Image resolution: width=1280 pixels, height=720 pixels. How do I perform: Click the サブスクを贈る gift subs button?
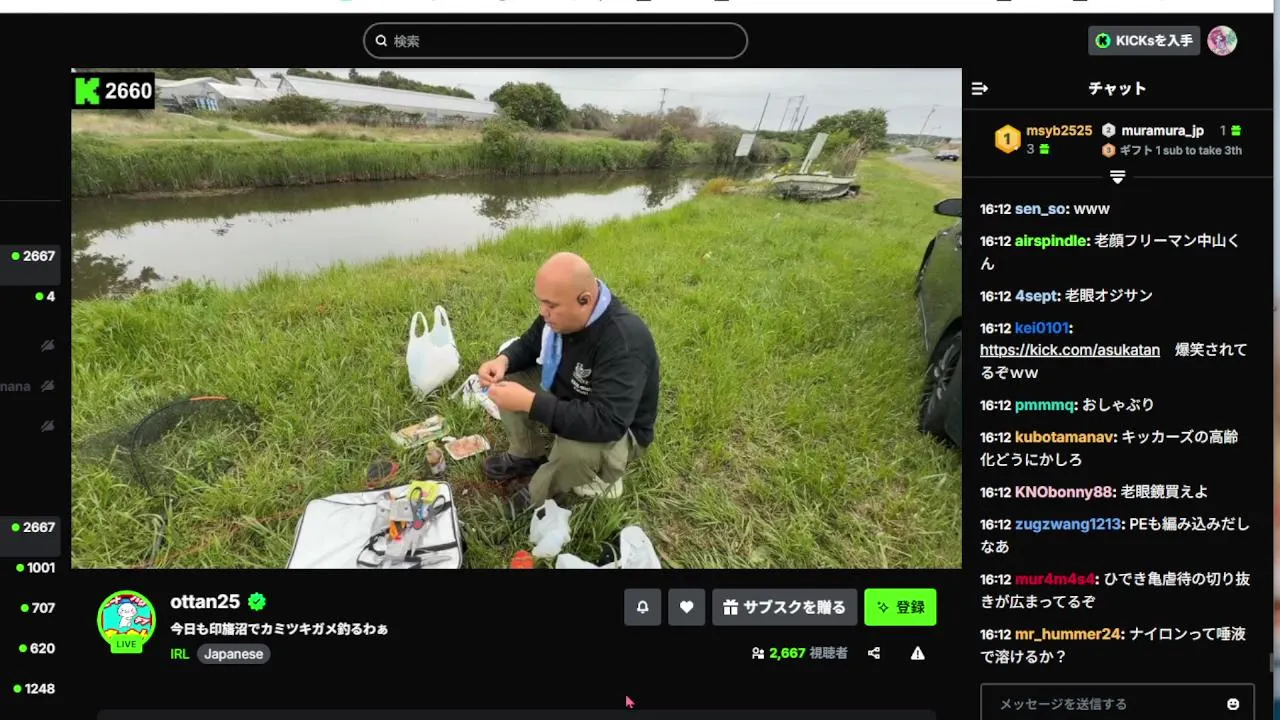click(784, 607)
